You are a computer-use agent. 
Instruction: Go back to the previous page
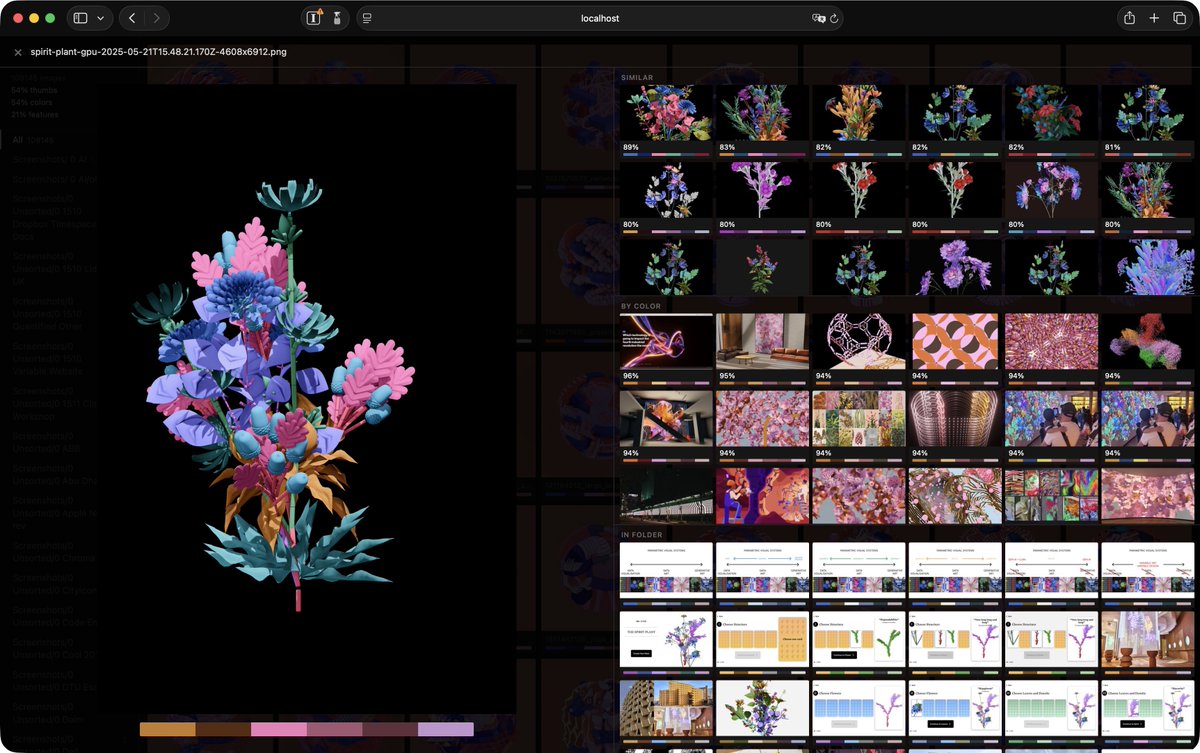tap(132, 18)
